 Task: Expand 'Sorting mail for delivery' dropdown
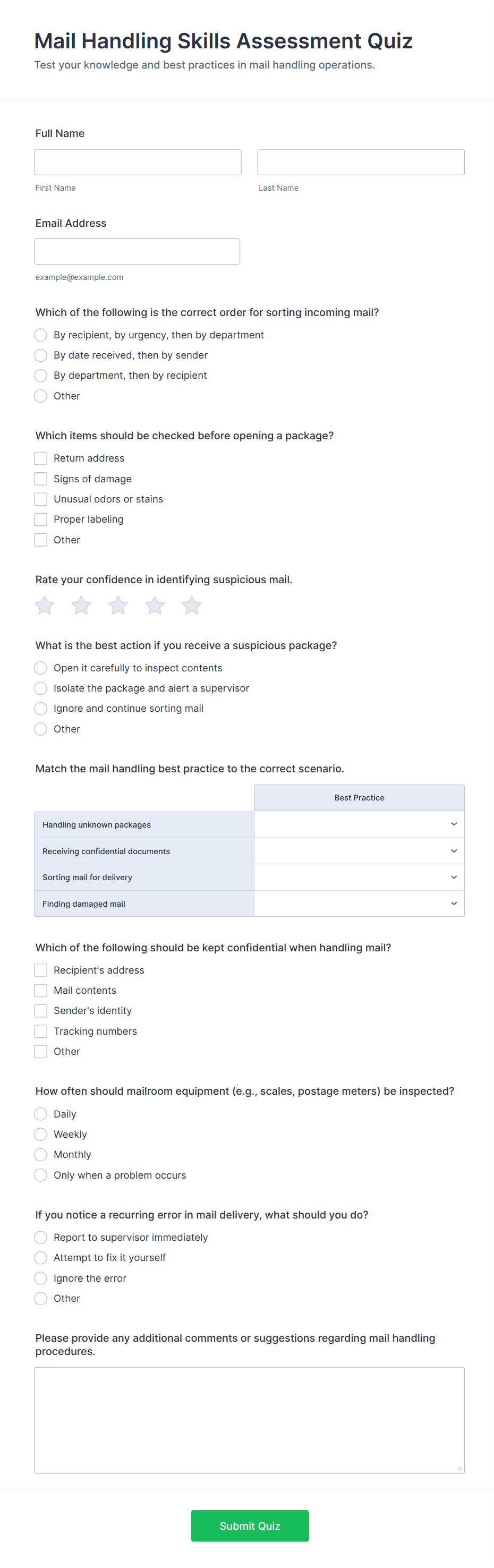(x=359, y=877)
